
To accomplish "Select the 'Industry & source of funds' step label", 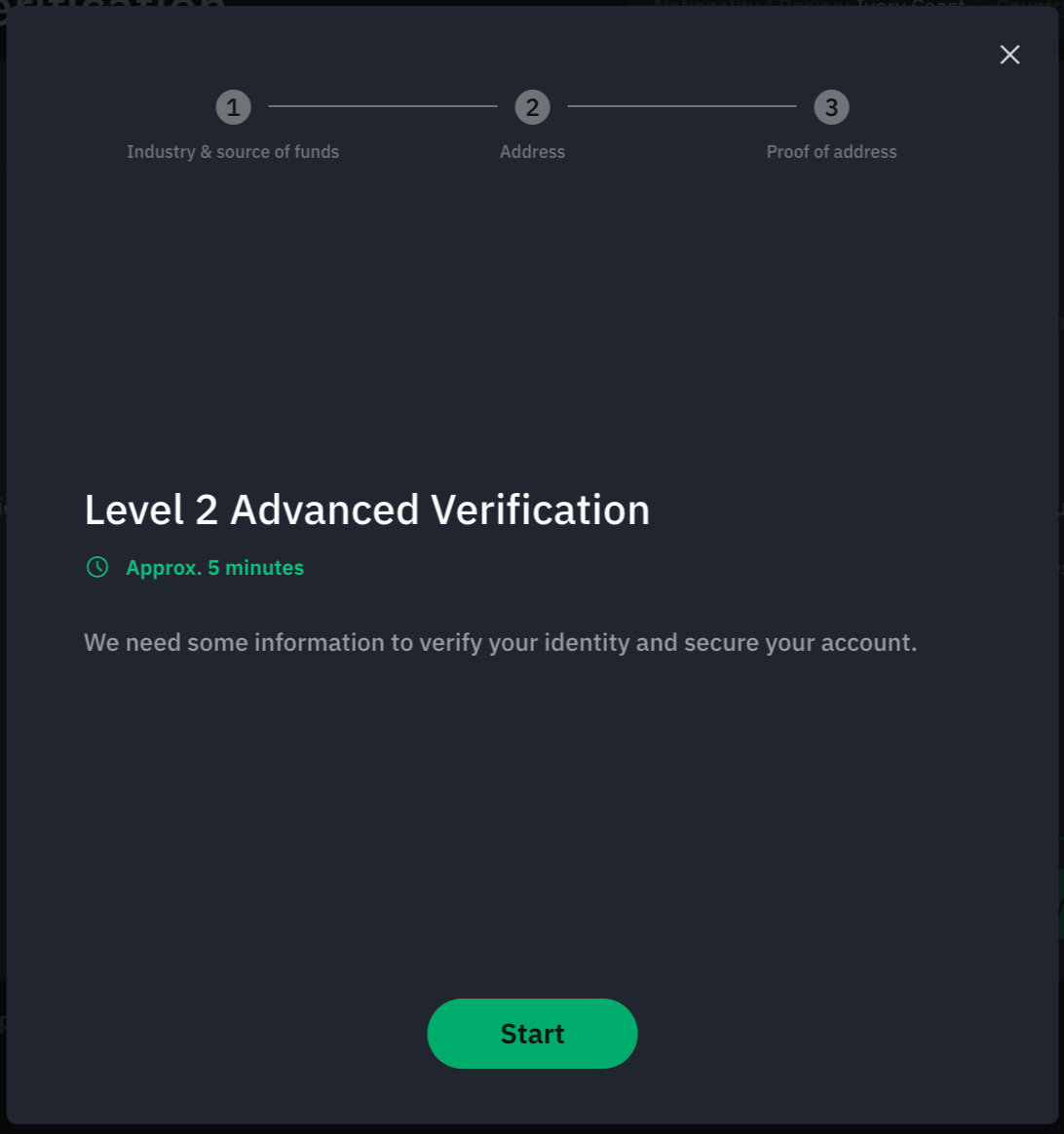I will [x=233, y=152].
